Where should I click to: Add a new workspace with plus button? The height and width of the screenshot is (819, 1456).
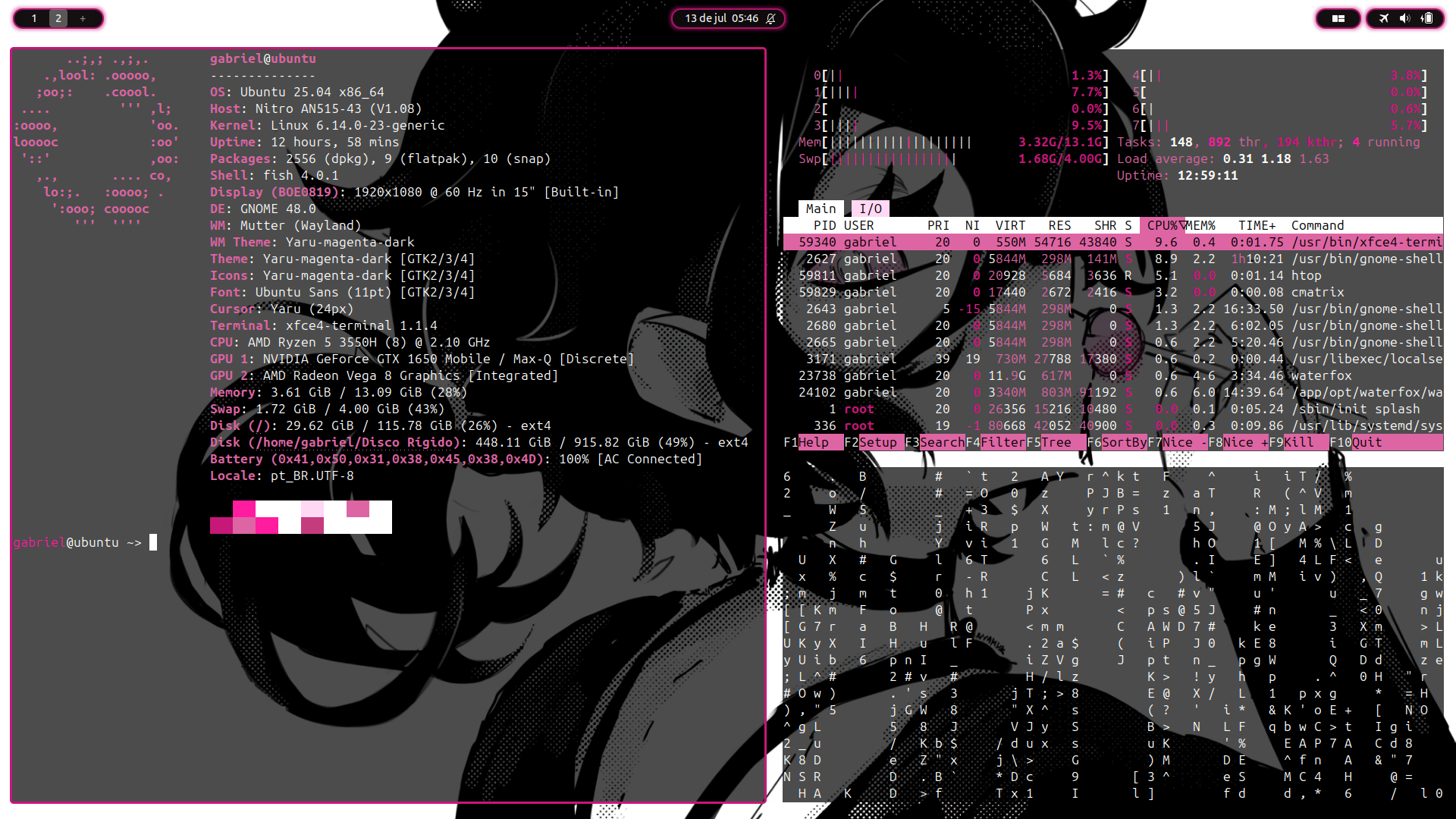click(x=83, y=18)
